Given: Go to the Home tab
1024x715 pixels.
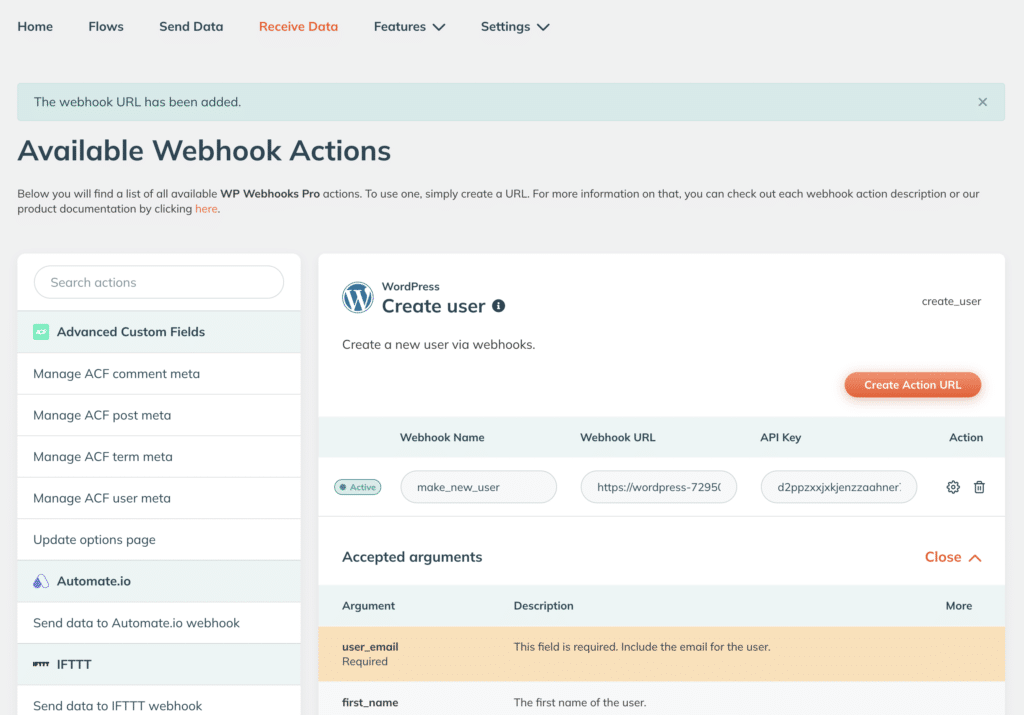Looking at the screenshot, I should (x=35, y=27).
